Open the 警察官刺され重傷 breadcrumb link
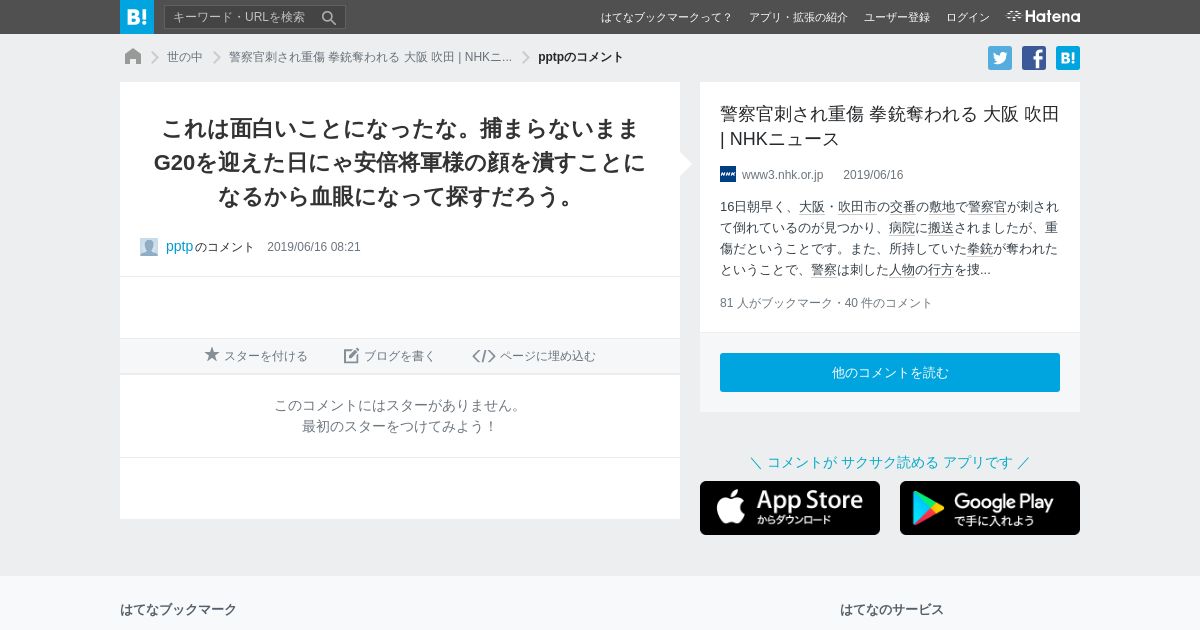The height and width of the screenshot is (630, 1200). tap(370, 57)
